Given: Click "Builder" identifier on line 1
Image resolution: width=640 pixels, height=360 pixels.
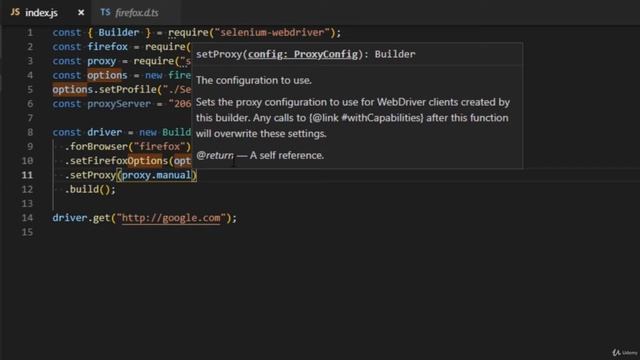Looking at the screenshot, I should click(119, 32).
